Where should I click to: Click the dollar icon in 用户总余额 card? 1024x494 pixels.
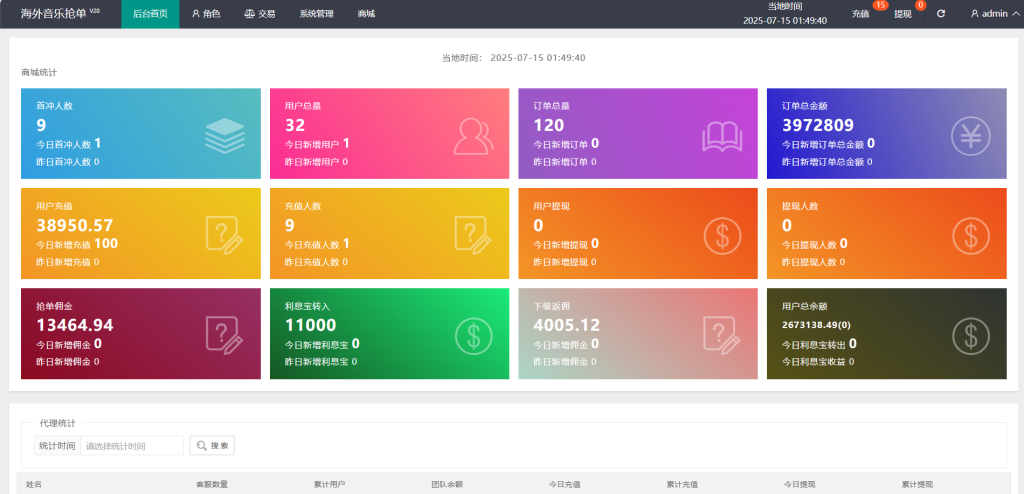[x=970, y=335]
